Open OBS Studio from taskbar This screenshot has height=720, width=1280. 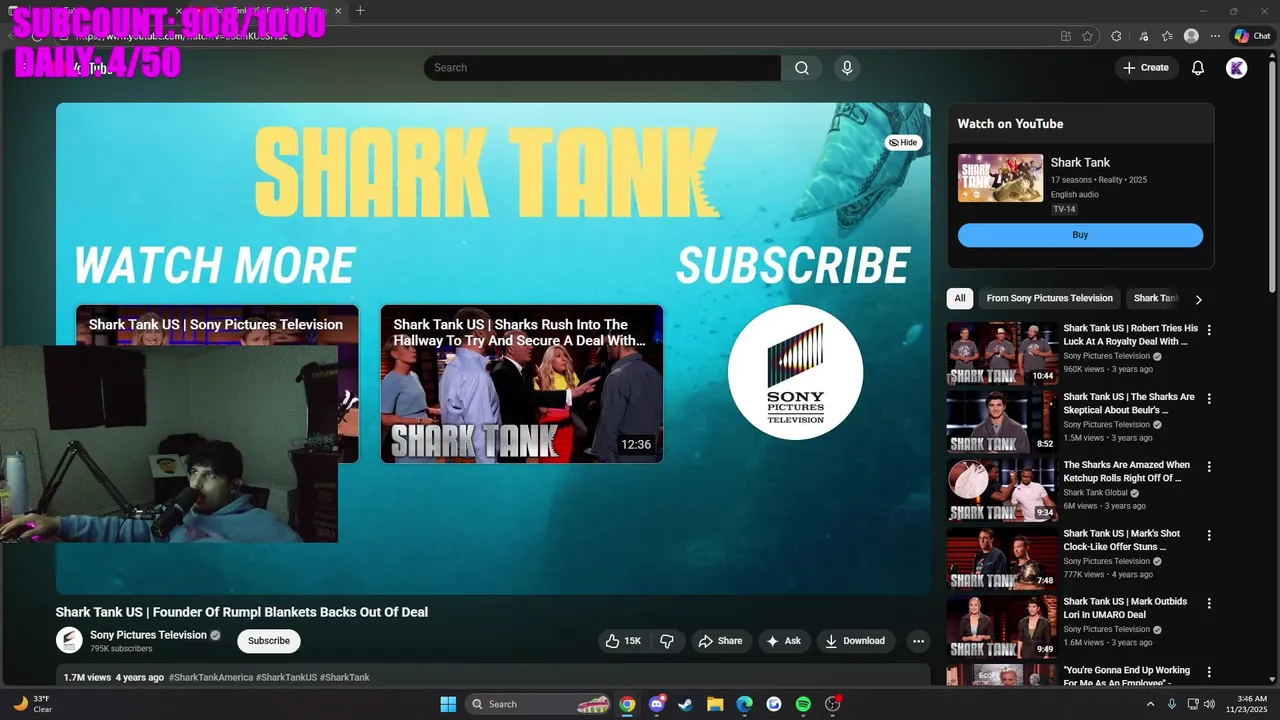click(832, 704)
